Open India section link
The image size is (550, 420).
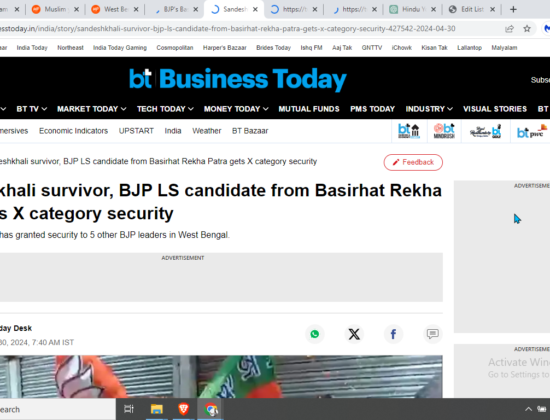point(173,131)
